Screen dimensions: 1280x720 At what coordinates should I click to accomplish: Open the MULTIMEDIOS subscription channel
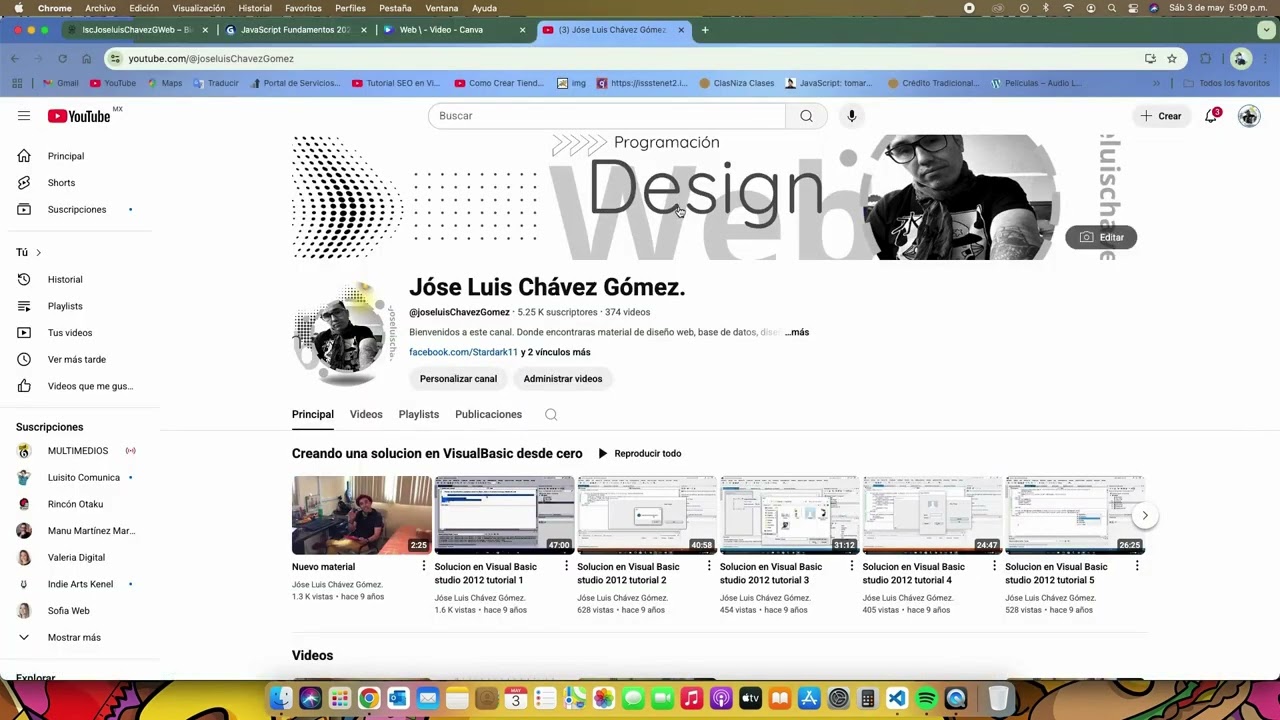80,451
